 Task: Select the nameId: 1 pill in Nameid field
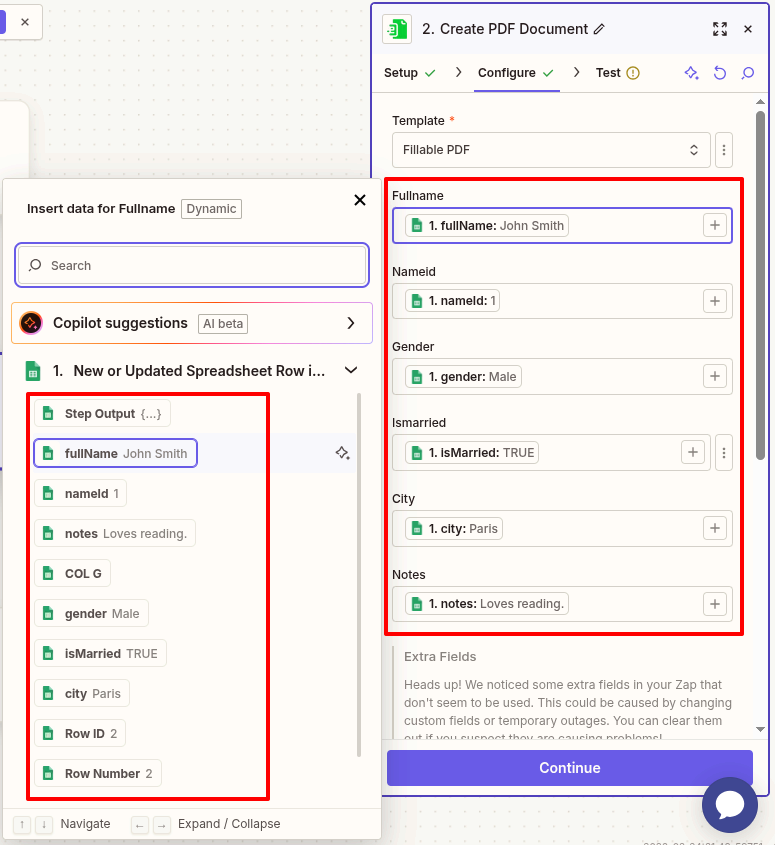453,301
